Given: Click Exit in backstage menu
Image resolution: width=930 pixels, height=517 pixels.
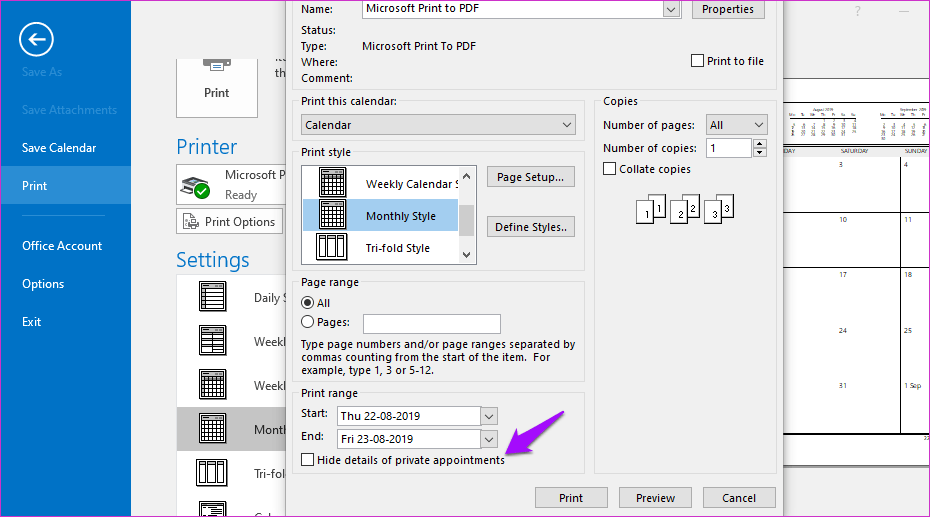Looking at the screenshot, I should 31,321.
